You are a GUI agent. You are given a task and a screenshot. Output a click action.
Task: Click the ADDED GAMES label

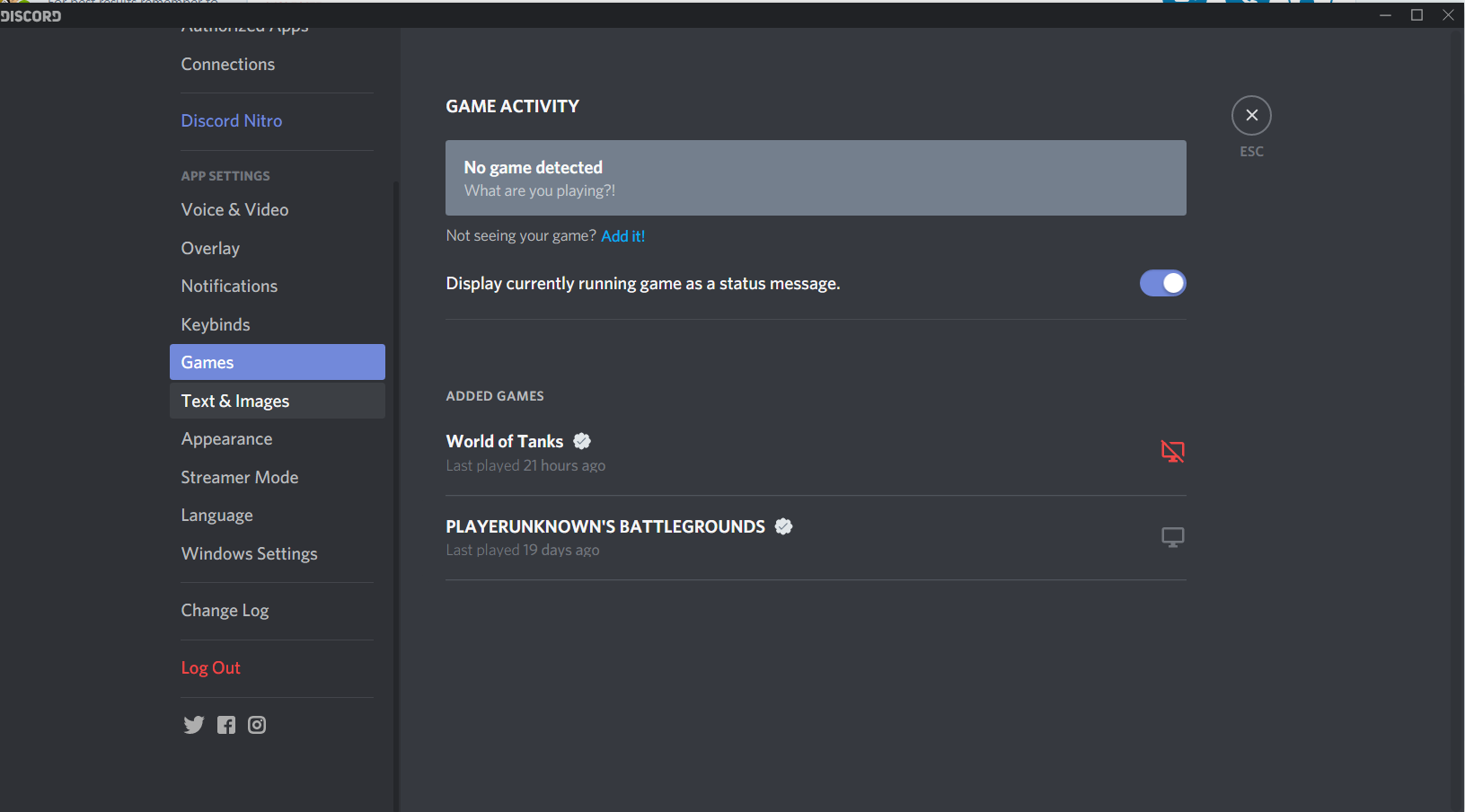click(495, 396)
